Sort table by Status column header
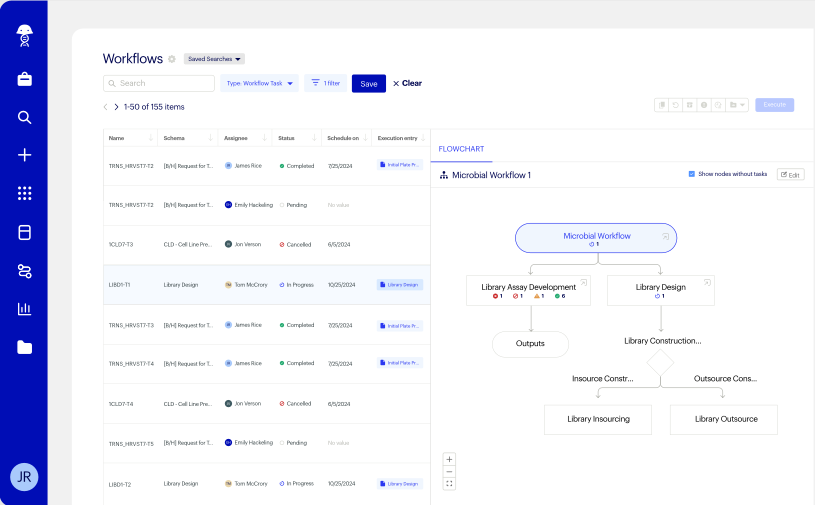Image resolution: width=815 pixels, height=505 pixels. (x=297, y=138)
